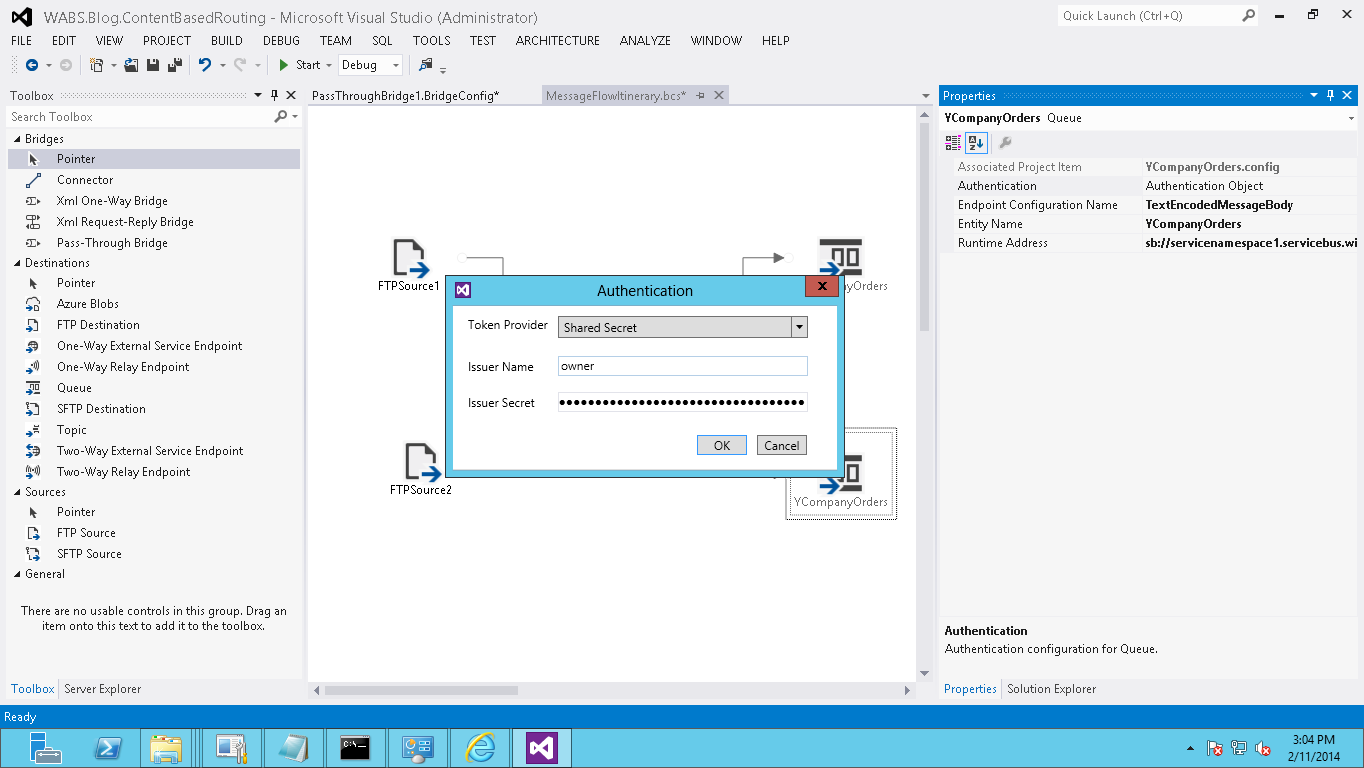Open Internet Explorer from the taskbar
Image resolution: width=1364 pixels, height=768 pixels.
click(x=481, y=747)
